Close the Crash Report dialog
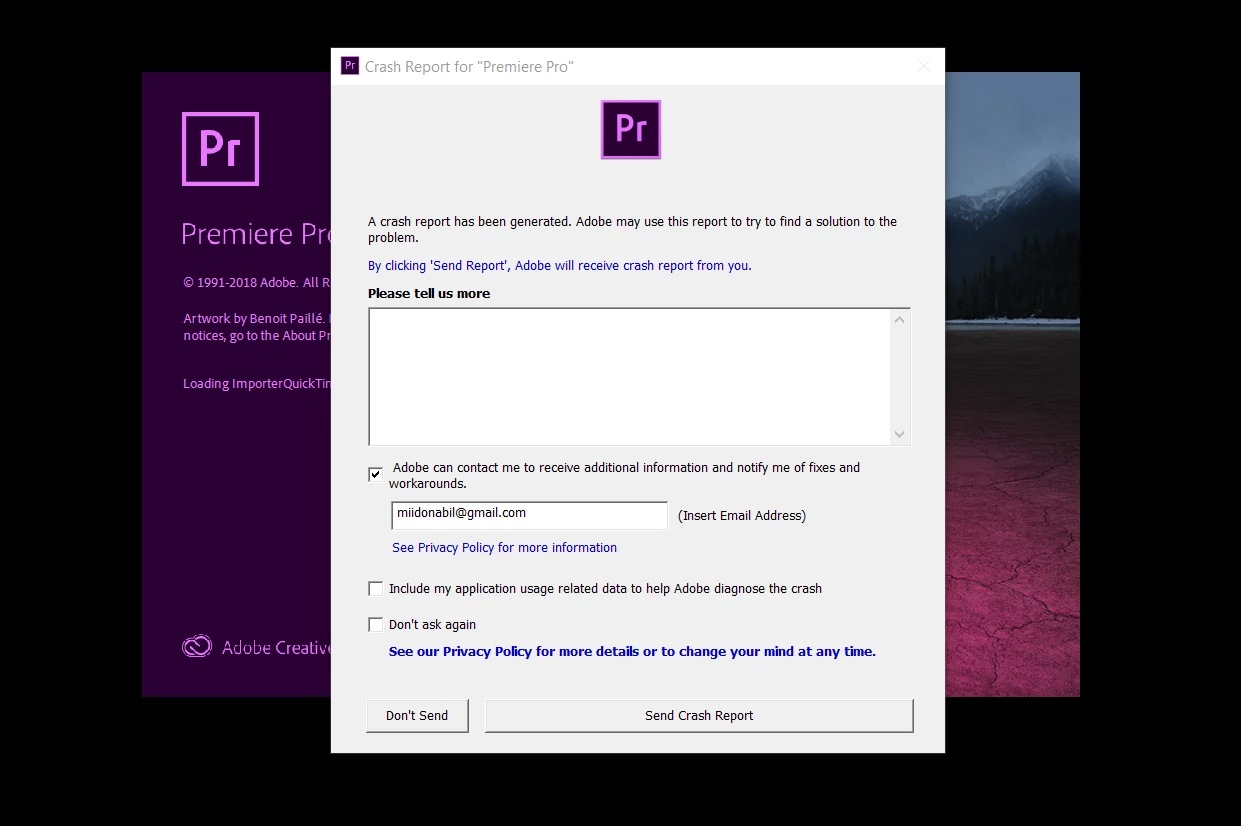The width and height of the screenshot is (1241, 826). (924, 66)
